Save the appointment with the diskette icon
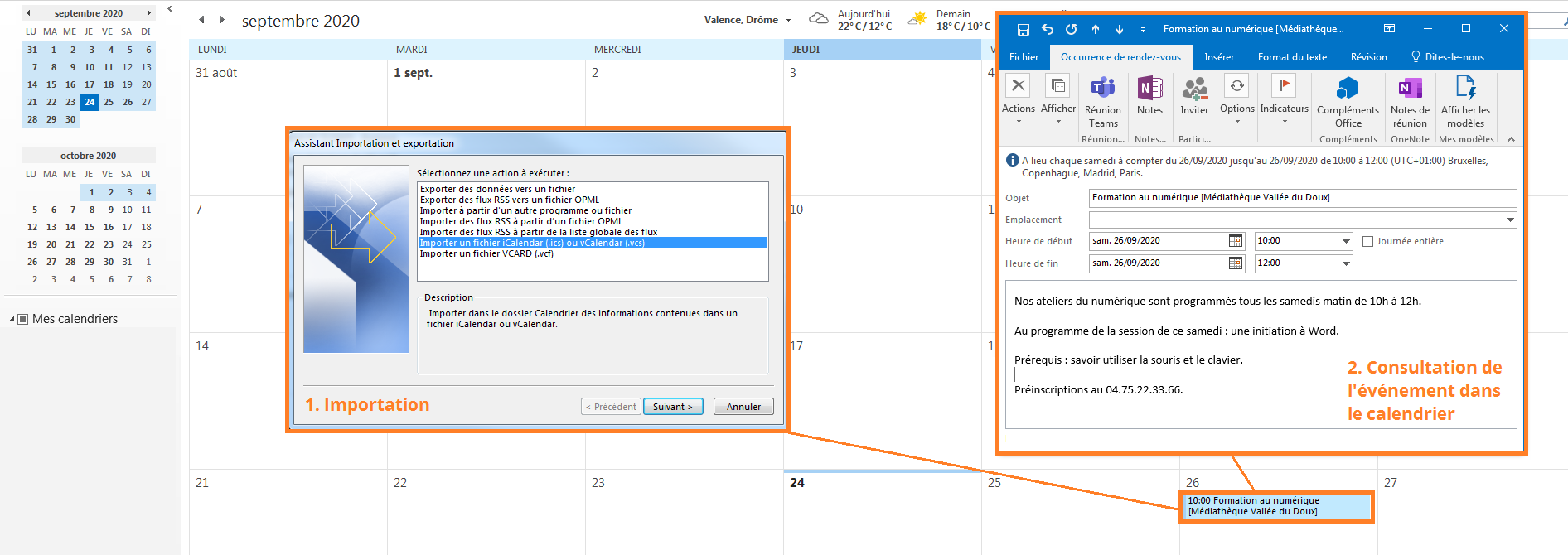1568x555 pixels. pyautogui.click(x=1024, y=30)
